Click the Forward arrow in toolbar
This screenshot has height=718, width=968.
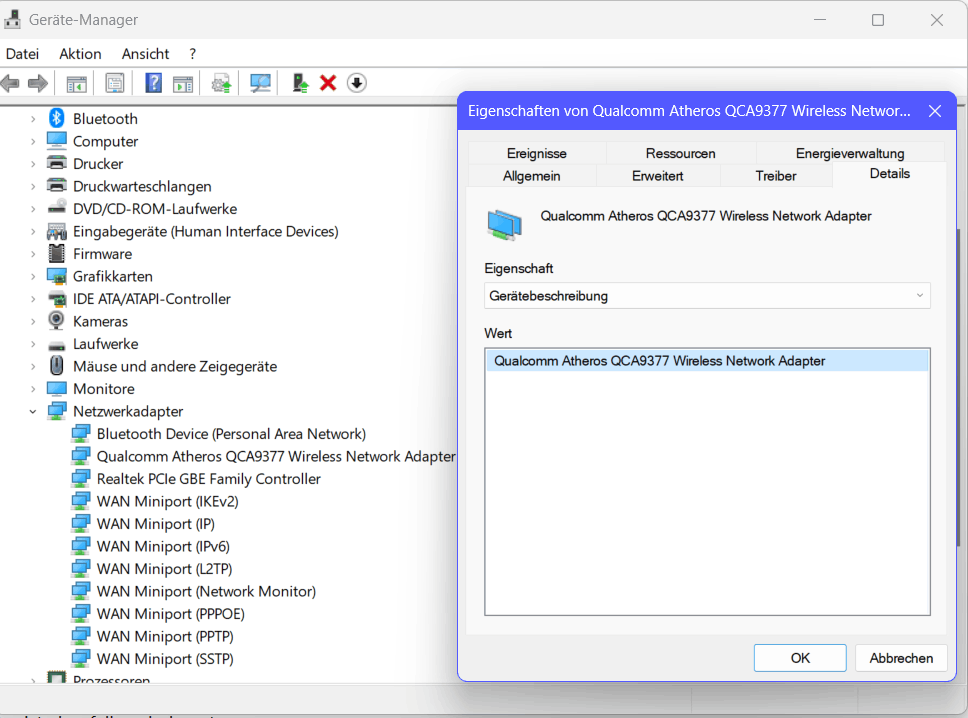[38, 83]
